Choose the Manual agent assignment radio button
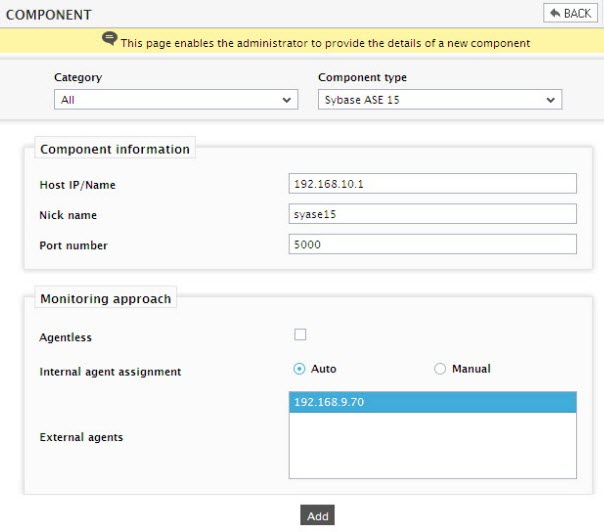Screen dimensions: 604x532 [x=440, y=369]
